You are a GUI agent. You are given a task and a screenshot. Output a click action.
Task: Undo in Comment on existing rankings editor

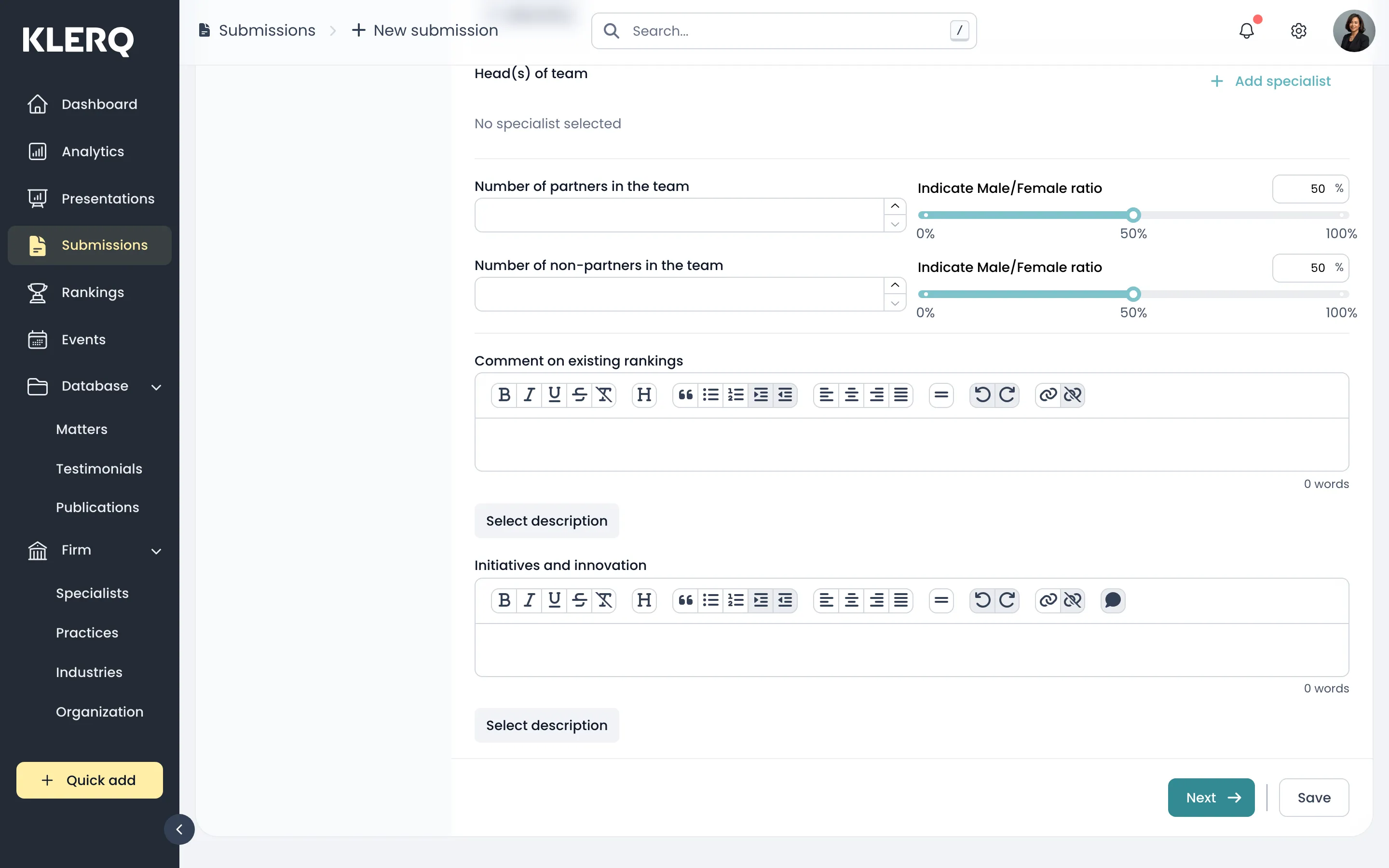(x=982, y=395)
